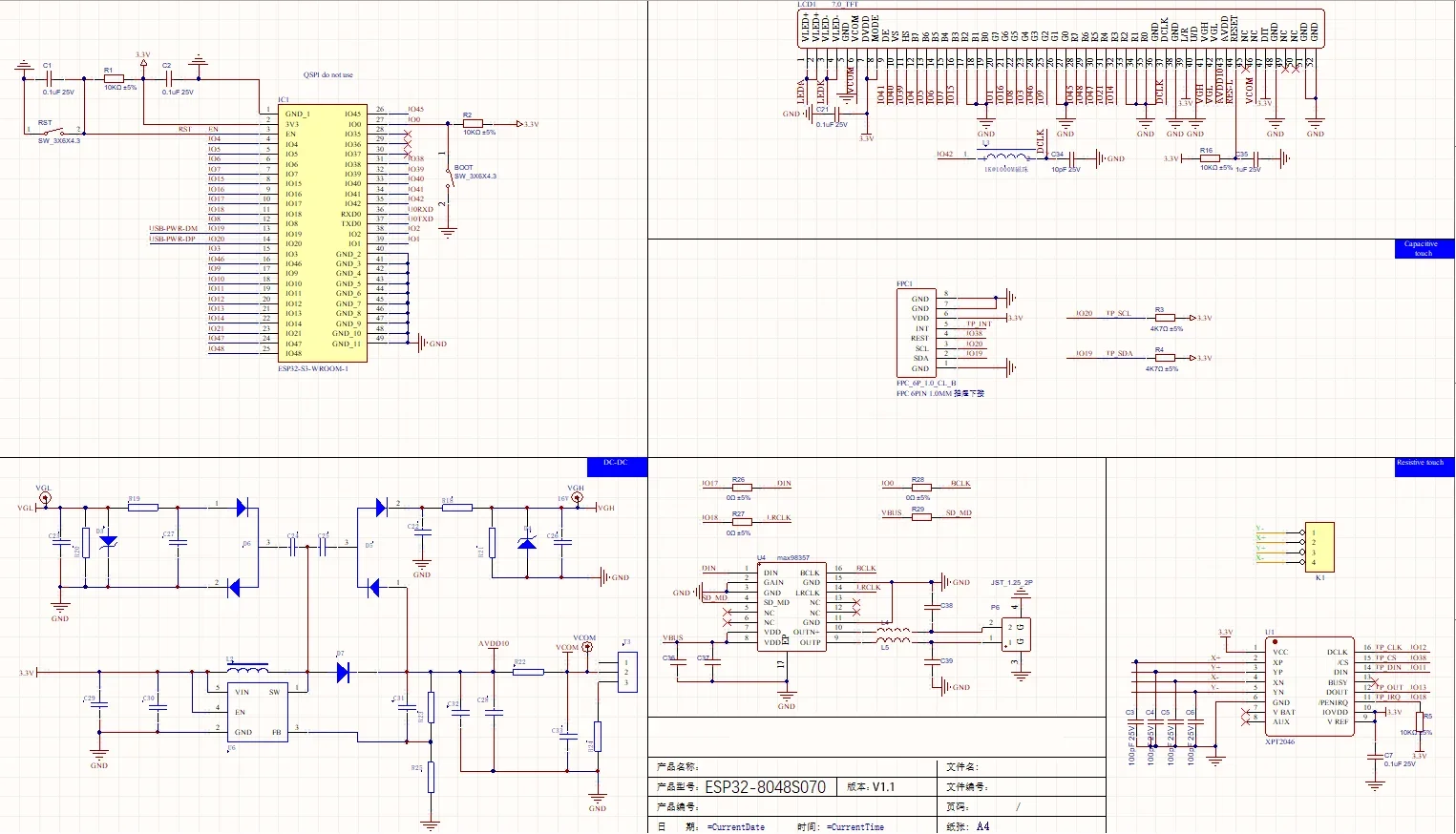1456x834 pixels.
Task: Click diode D7 in DC-DC circuit
Action: (x=343, y=673)
